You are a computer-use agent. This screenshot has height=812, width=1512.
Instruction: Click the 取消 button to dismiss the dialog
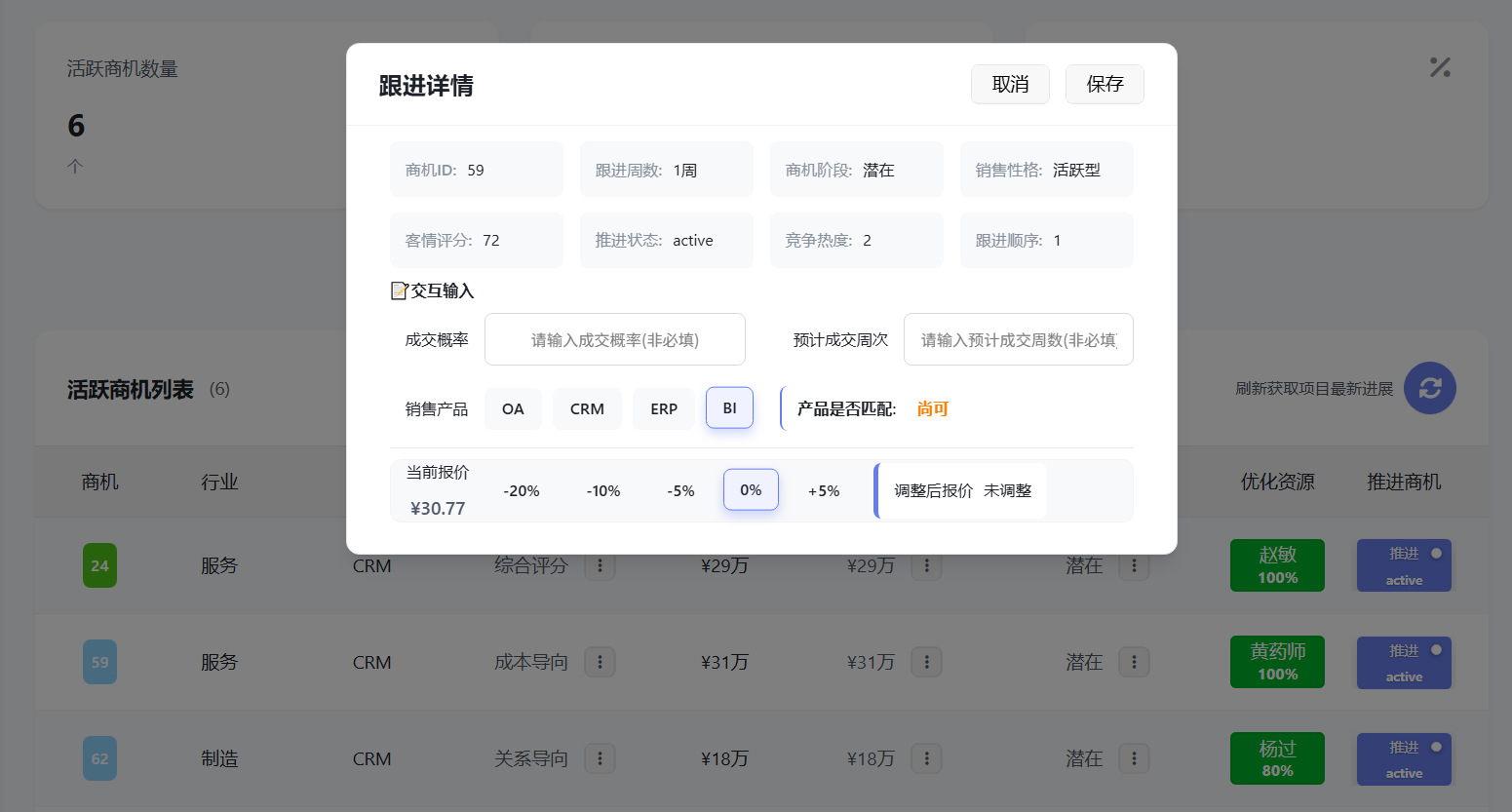click(1010, 84)
